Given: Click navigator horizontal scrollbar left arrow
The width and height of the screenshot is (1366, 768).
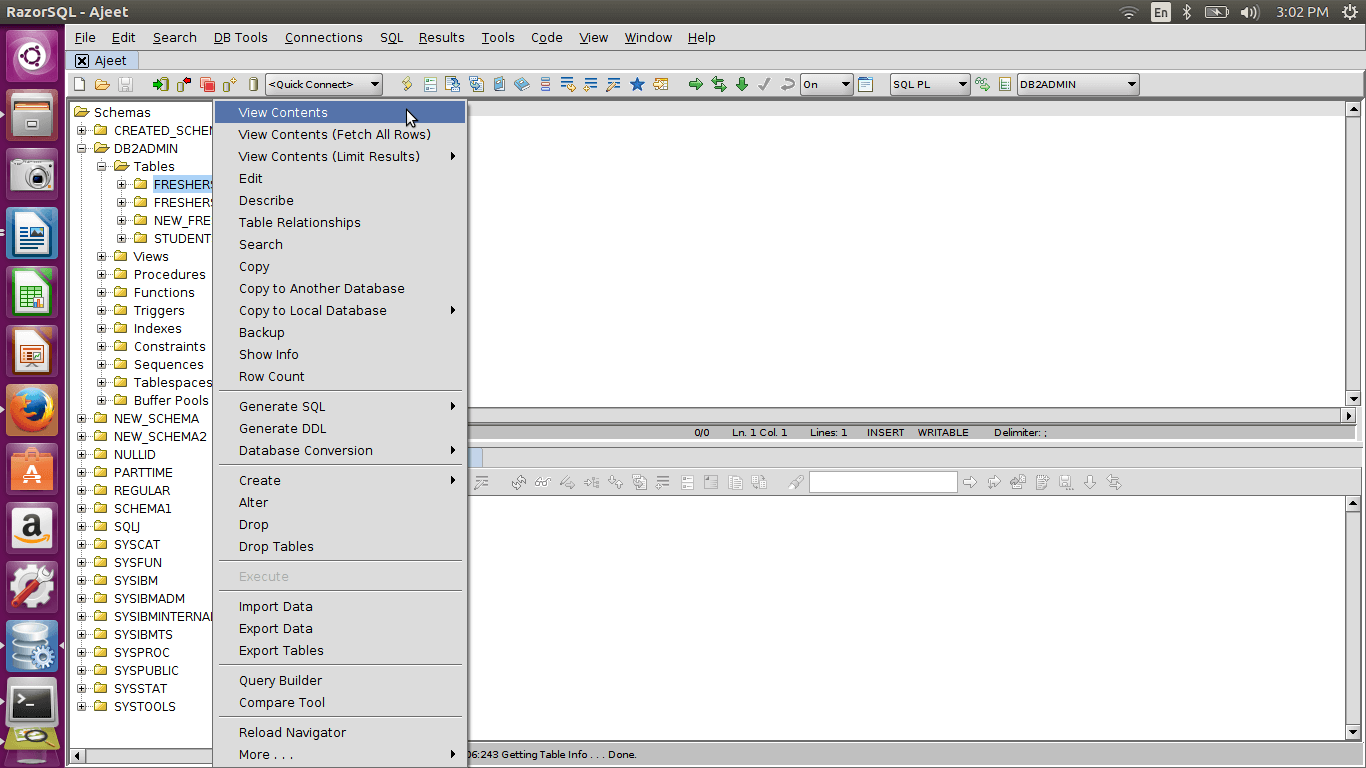Looking at the screenshot, I should point(76,756).
